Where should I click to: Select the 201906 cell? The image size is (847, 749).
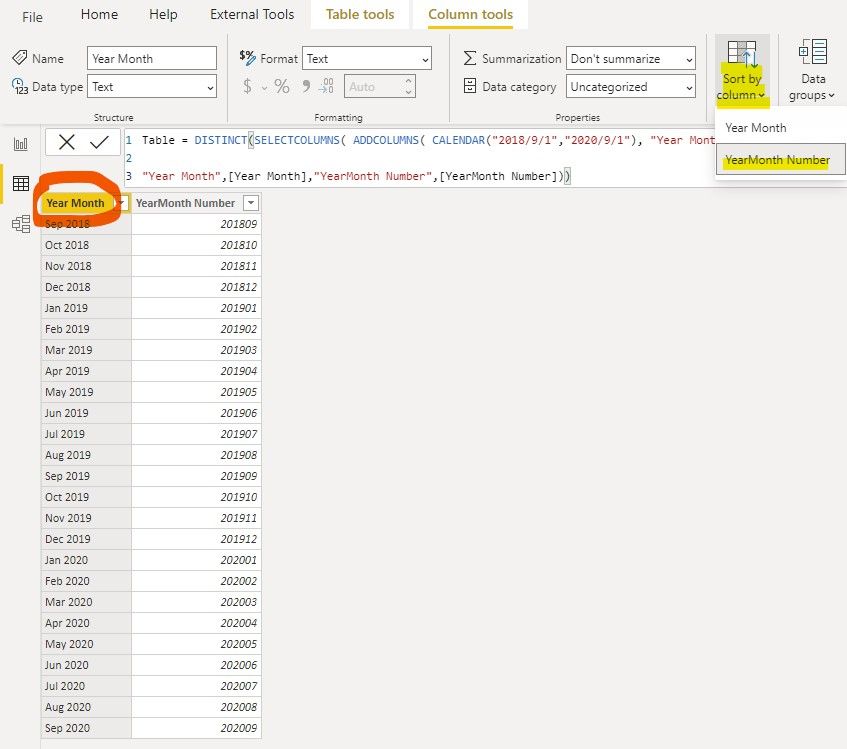[197, 413]
